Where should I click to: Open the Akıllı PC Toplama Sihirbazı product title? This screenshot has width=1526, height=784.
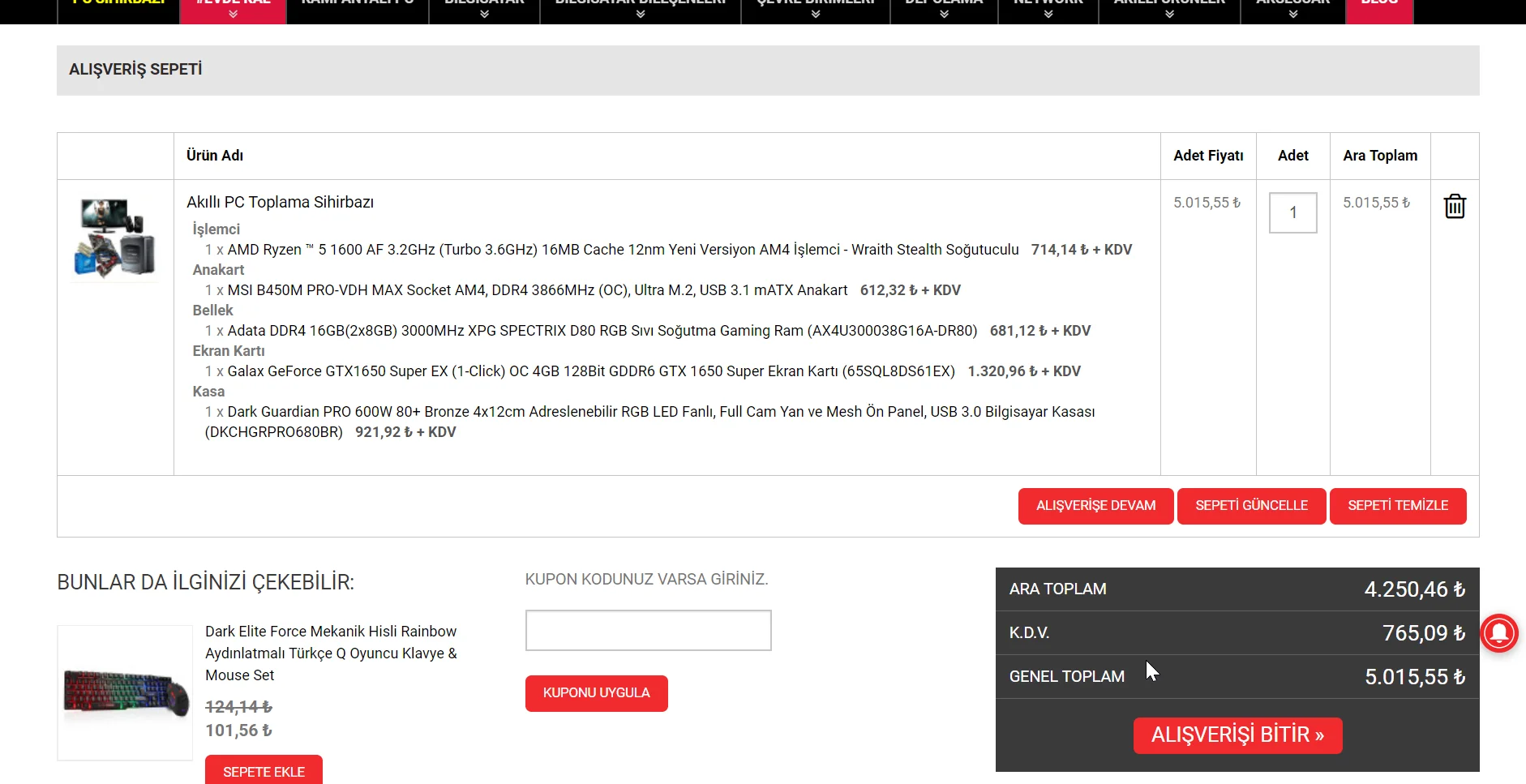pos(280,202)
